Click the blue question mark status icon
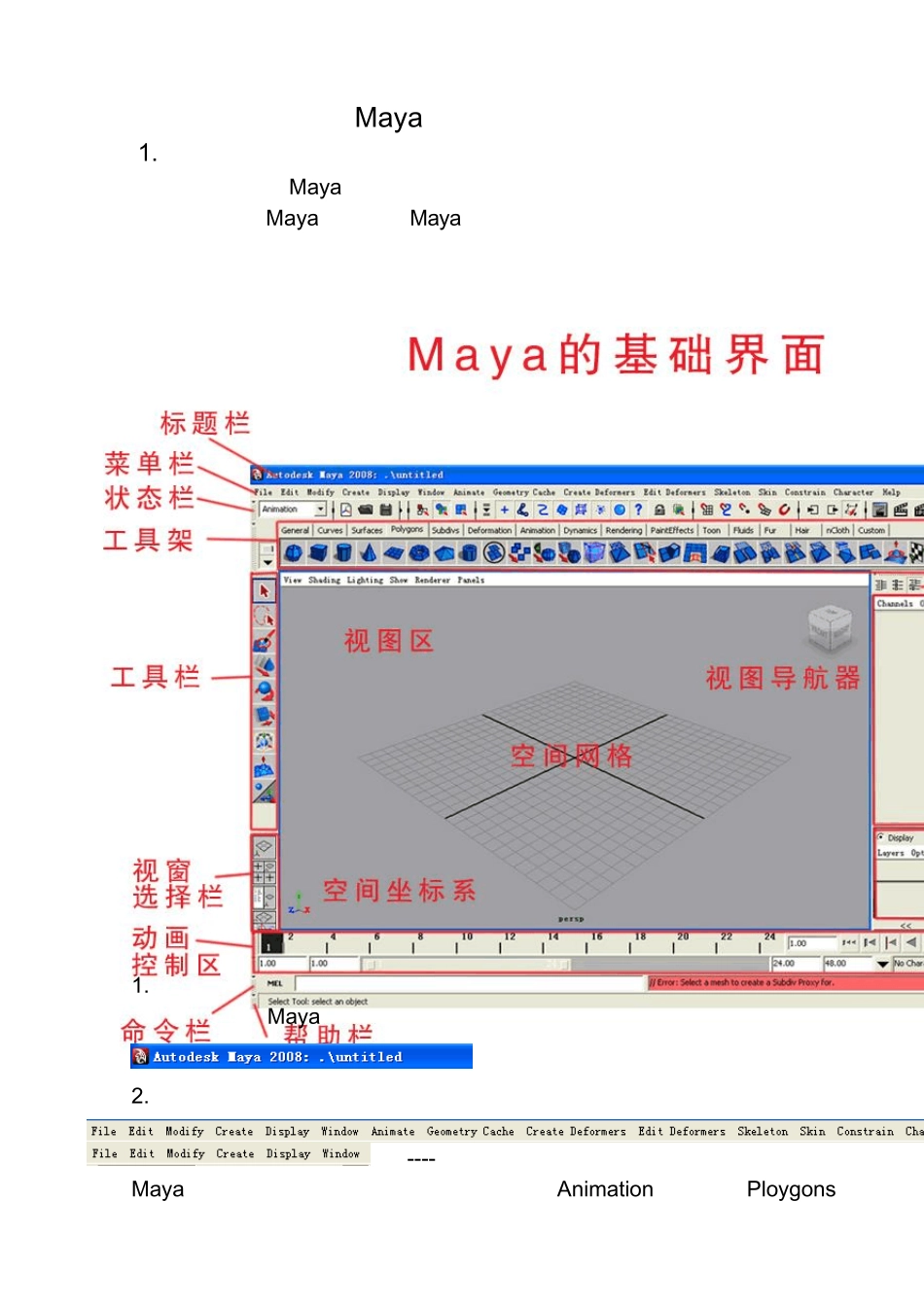This screenshot has height=1307, width=924. click(x=639, y=510)
